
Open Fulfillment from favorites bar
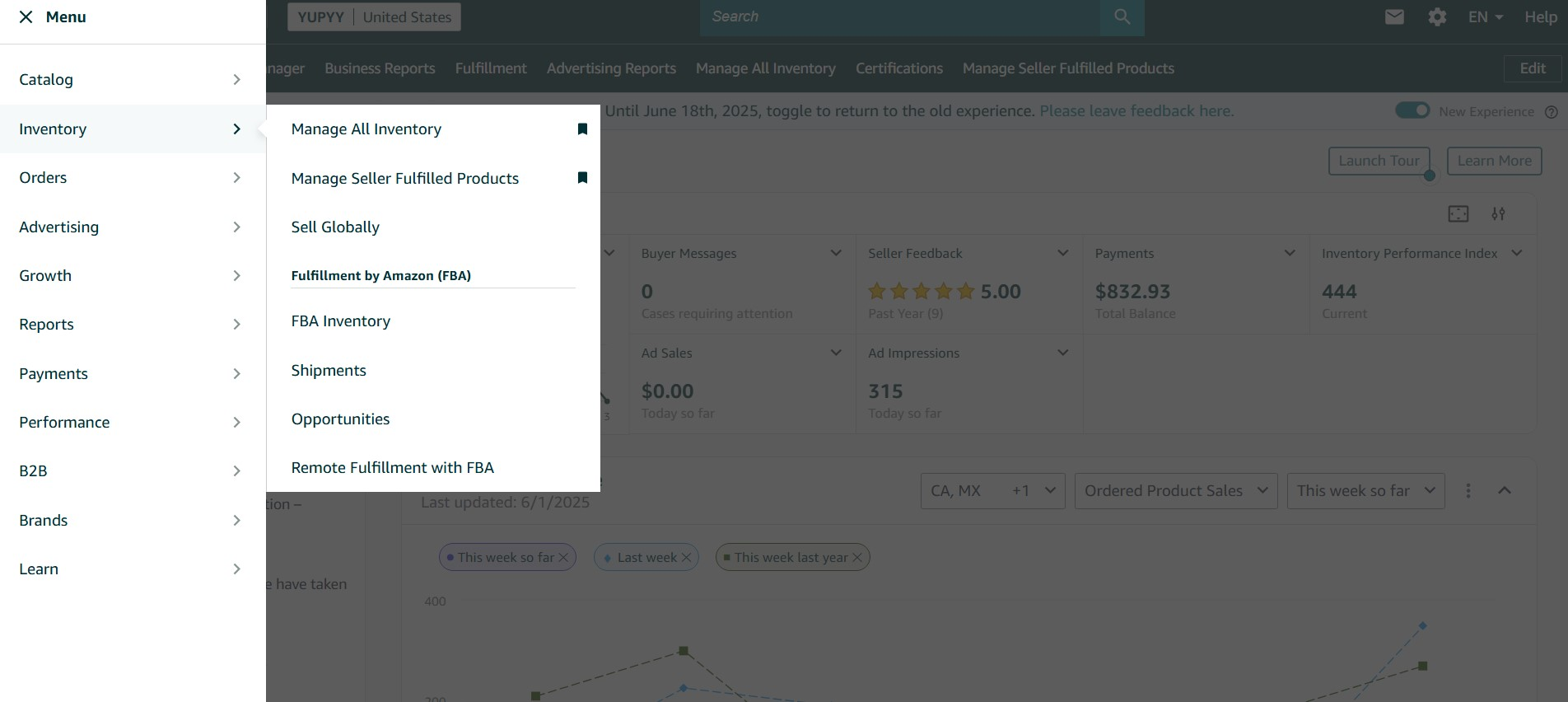(491, 68)
